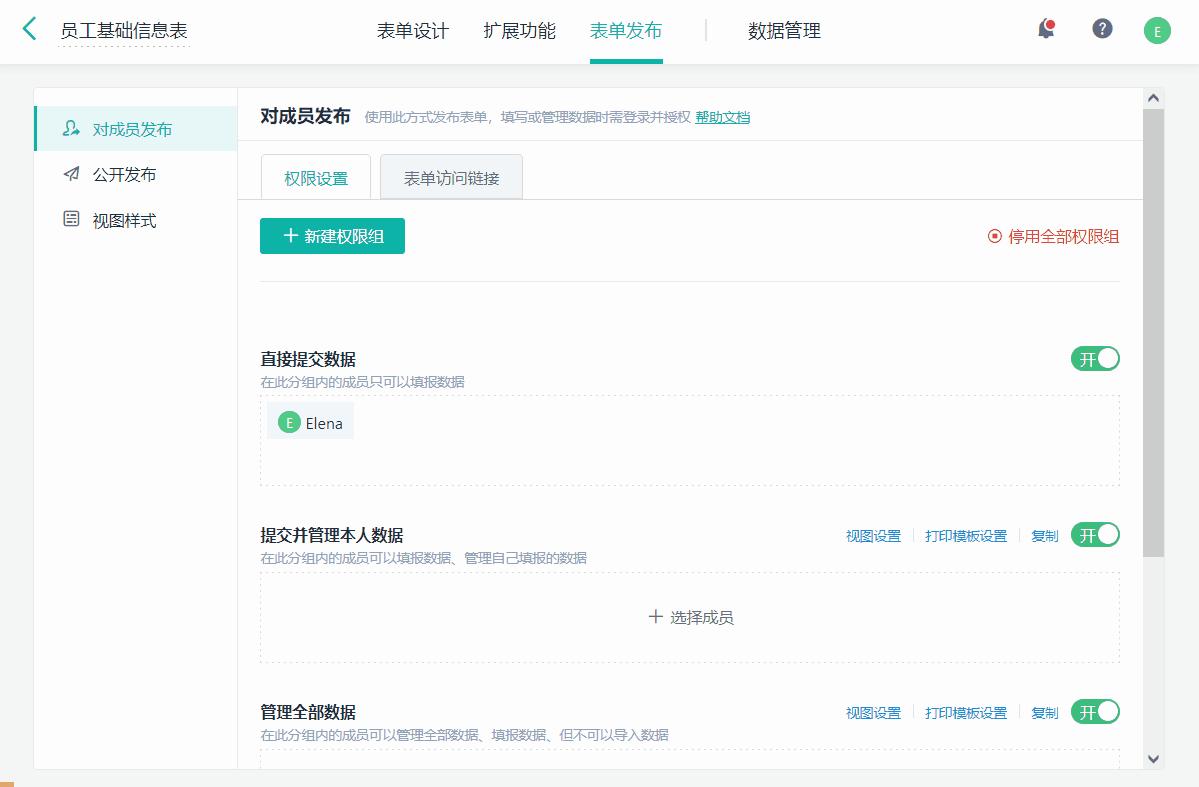Switch to the 表单设计 tab

[411, 31]
